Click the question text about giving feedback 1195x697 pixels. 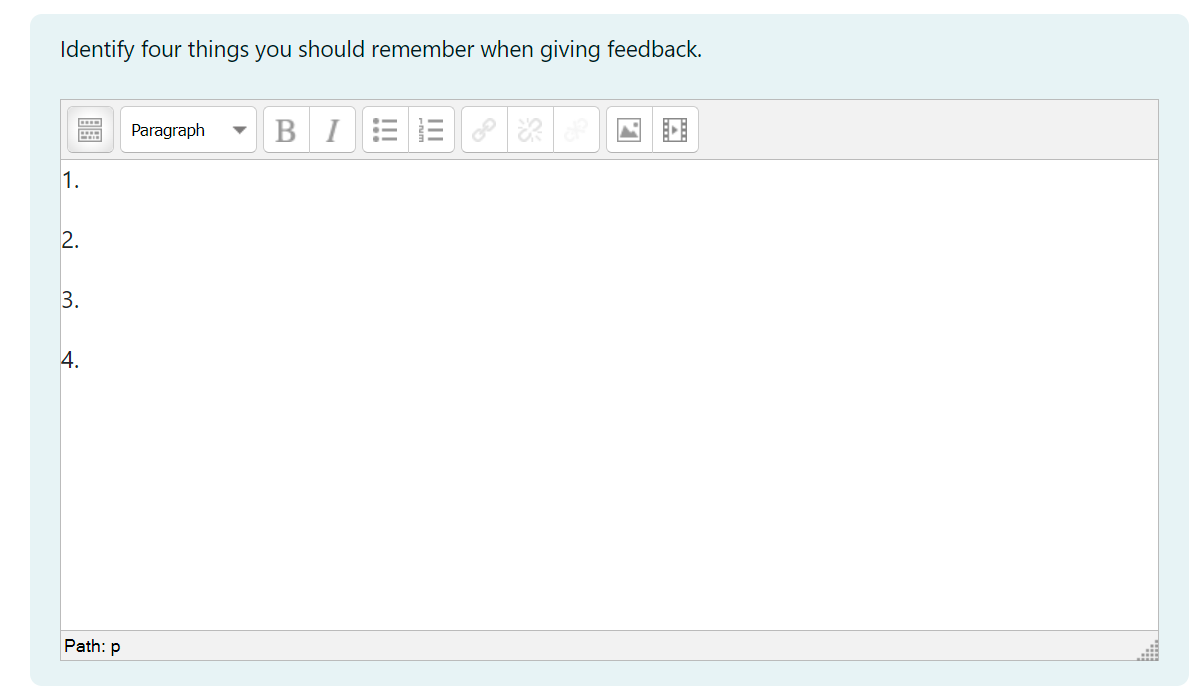point(380,50)
